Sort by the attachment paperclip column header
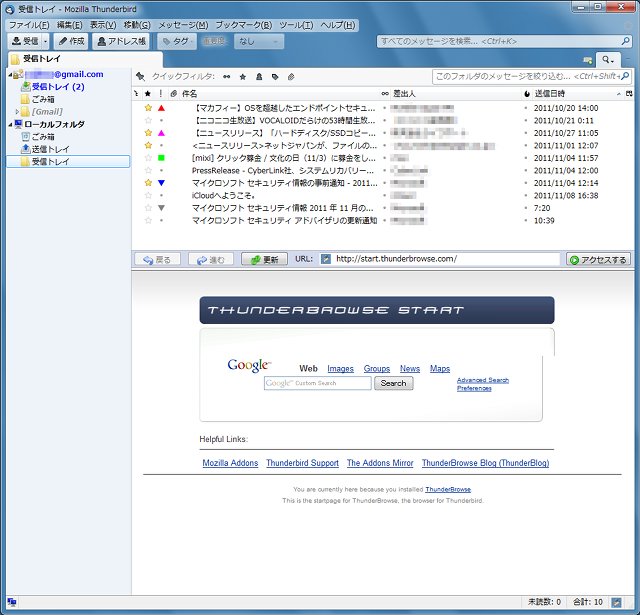Image resolution: width=640 pixels, height=615 pixels. (x=173, y=94)
